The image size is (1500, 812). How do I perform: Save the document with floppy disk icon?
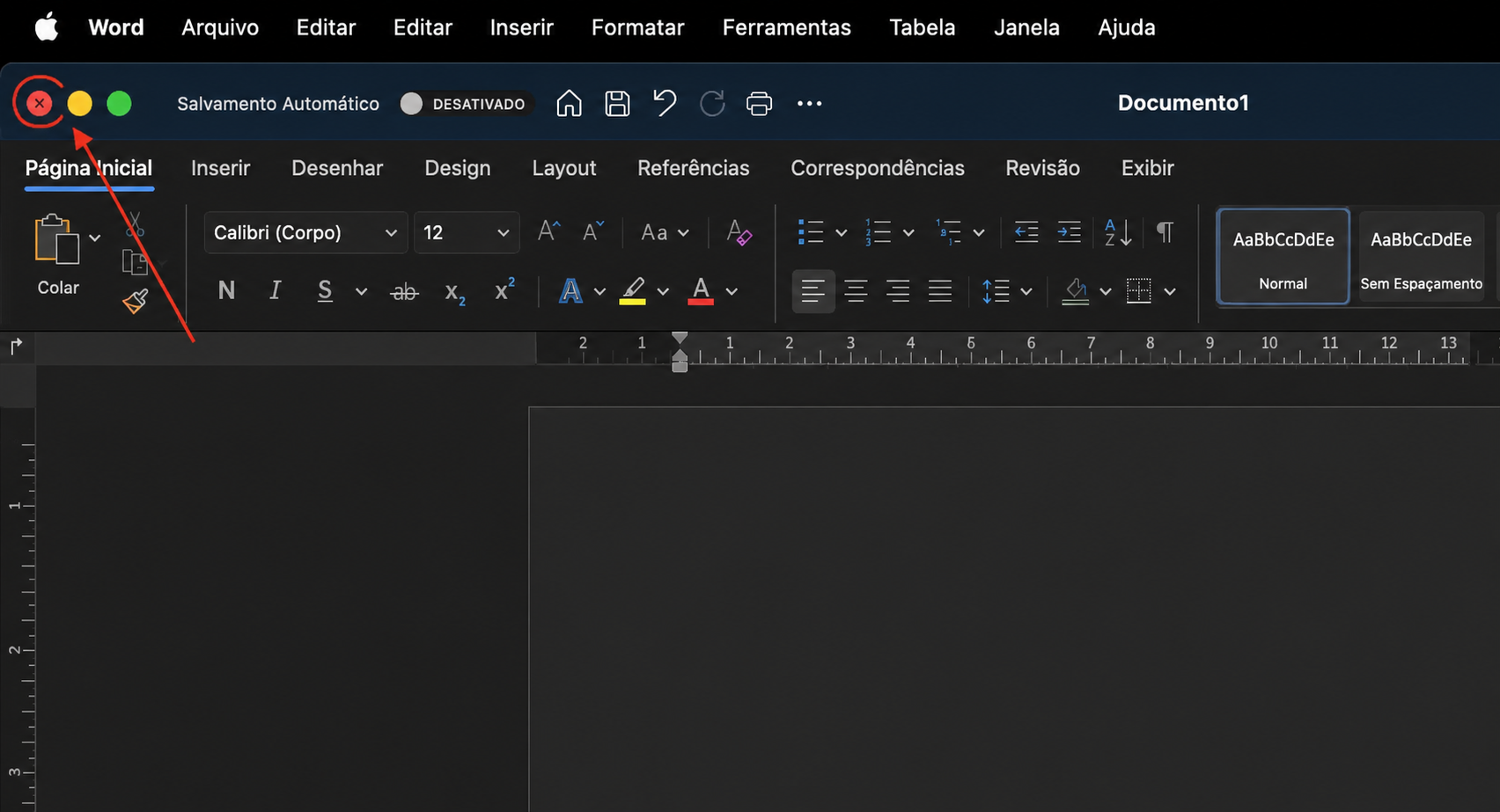click(617, 103)
